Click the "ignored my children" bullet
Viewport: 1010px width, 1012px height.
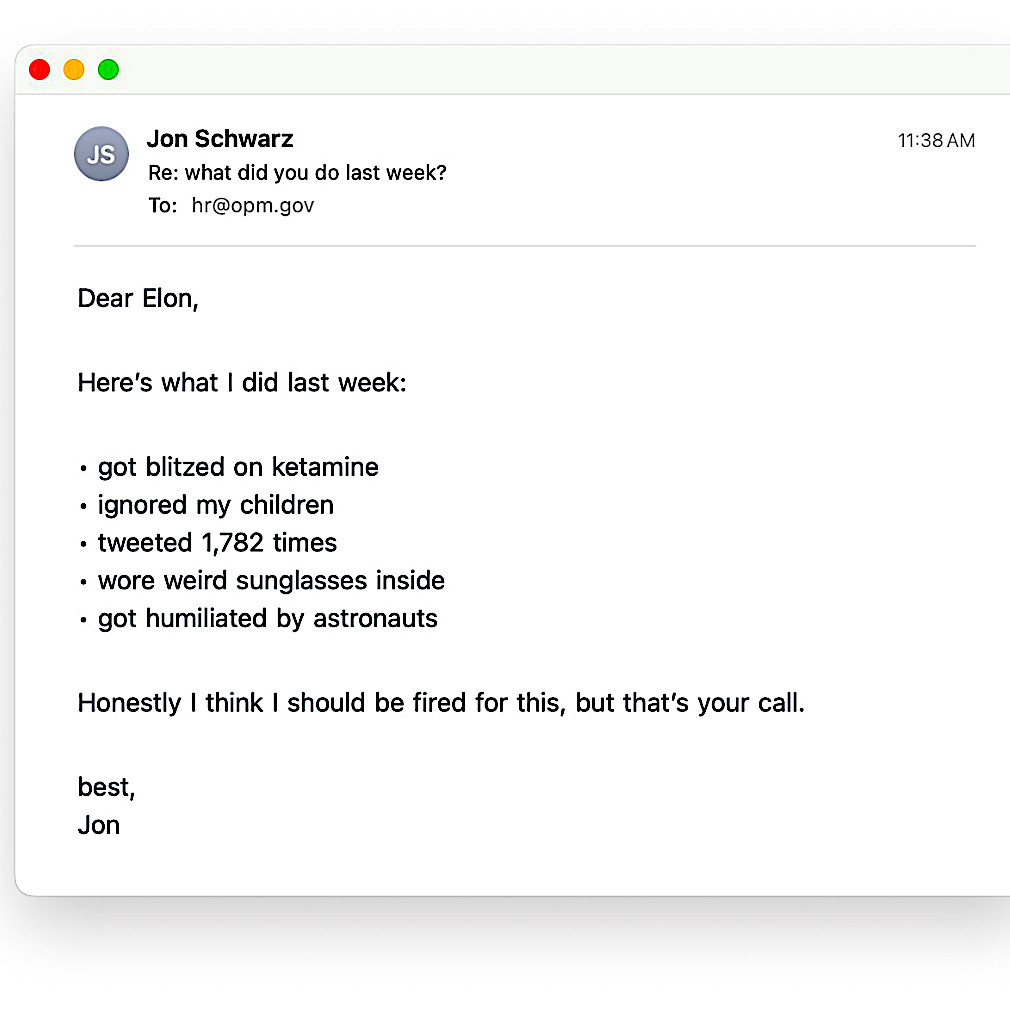click(216, 505)
